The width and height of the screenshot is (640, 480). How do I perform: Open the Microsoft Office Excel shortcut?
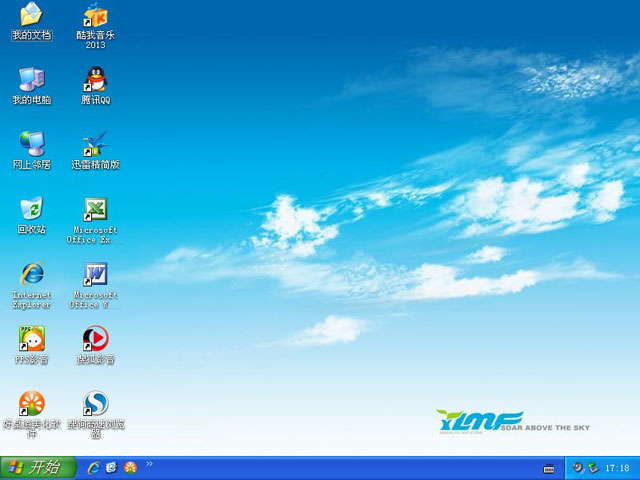95,209
